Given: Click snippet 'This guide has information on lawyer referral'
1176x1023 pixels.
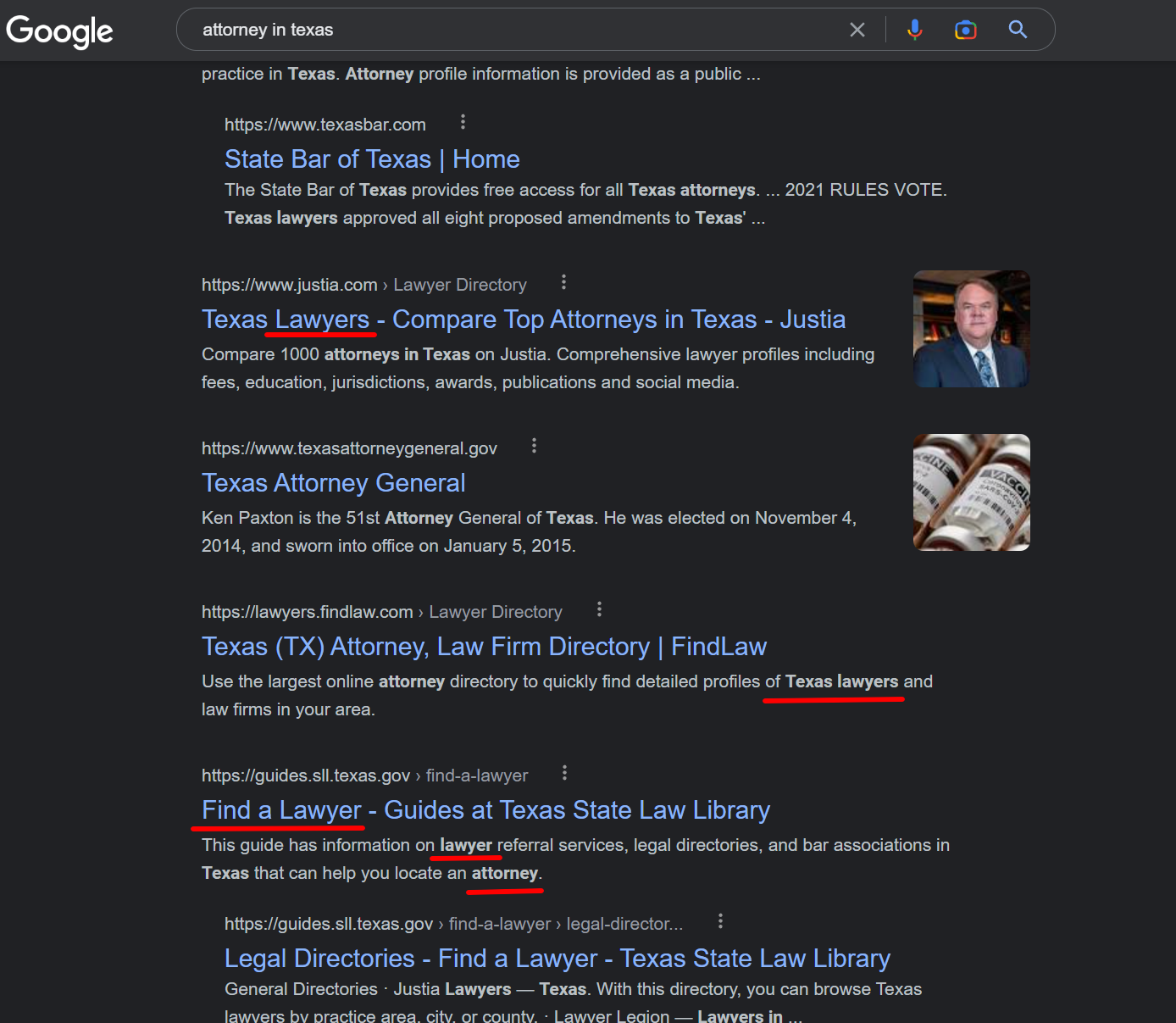Looking at the screenshot, I should coord(575,859).
